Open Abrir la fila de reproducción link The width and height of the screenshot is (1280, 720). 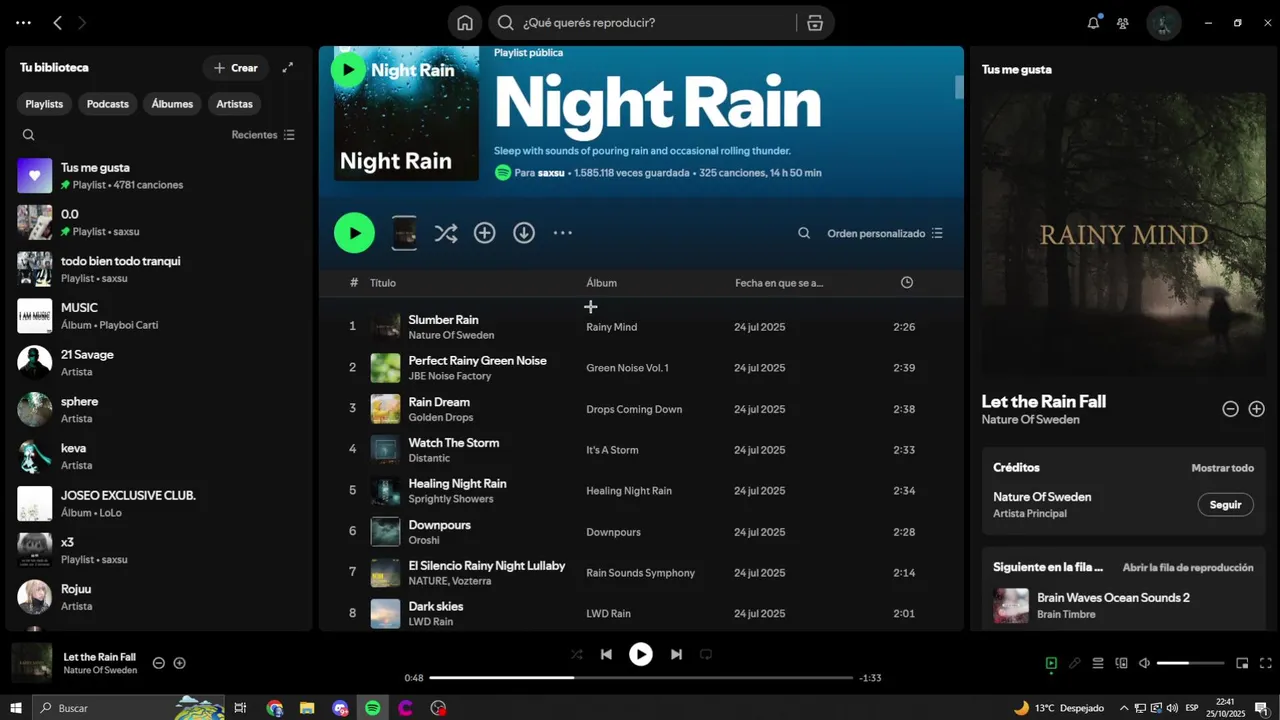click(x=1188, y=567)
